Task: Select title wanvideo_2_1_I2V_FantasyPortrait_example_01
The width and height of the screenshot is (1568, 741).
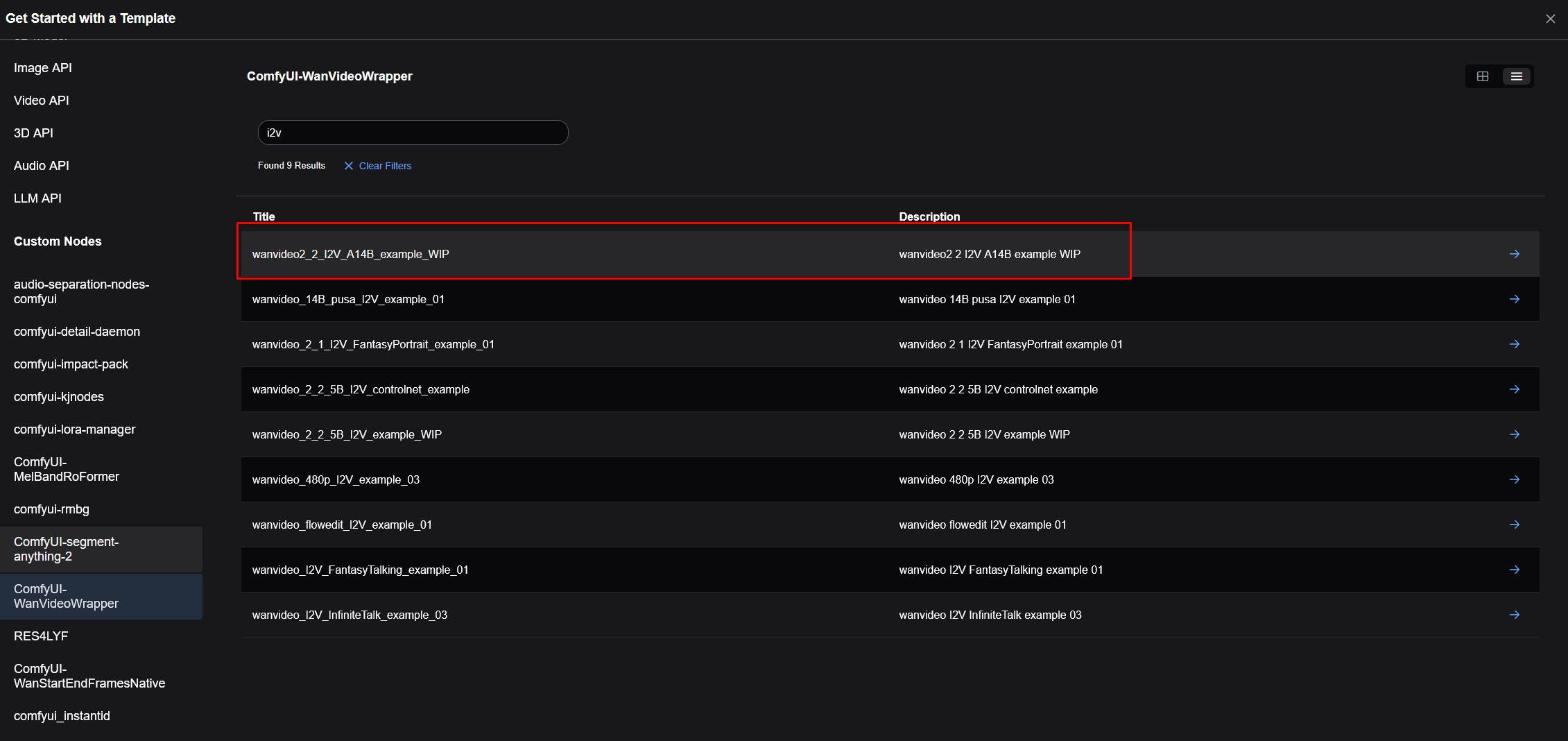Action: 373,344
